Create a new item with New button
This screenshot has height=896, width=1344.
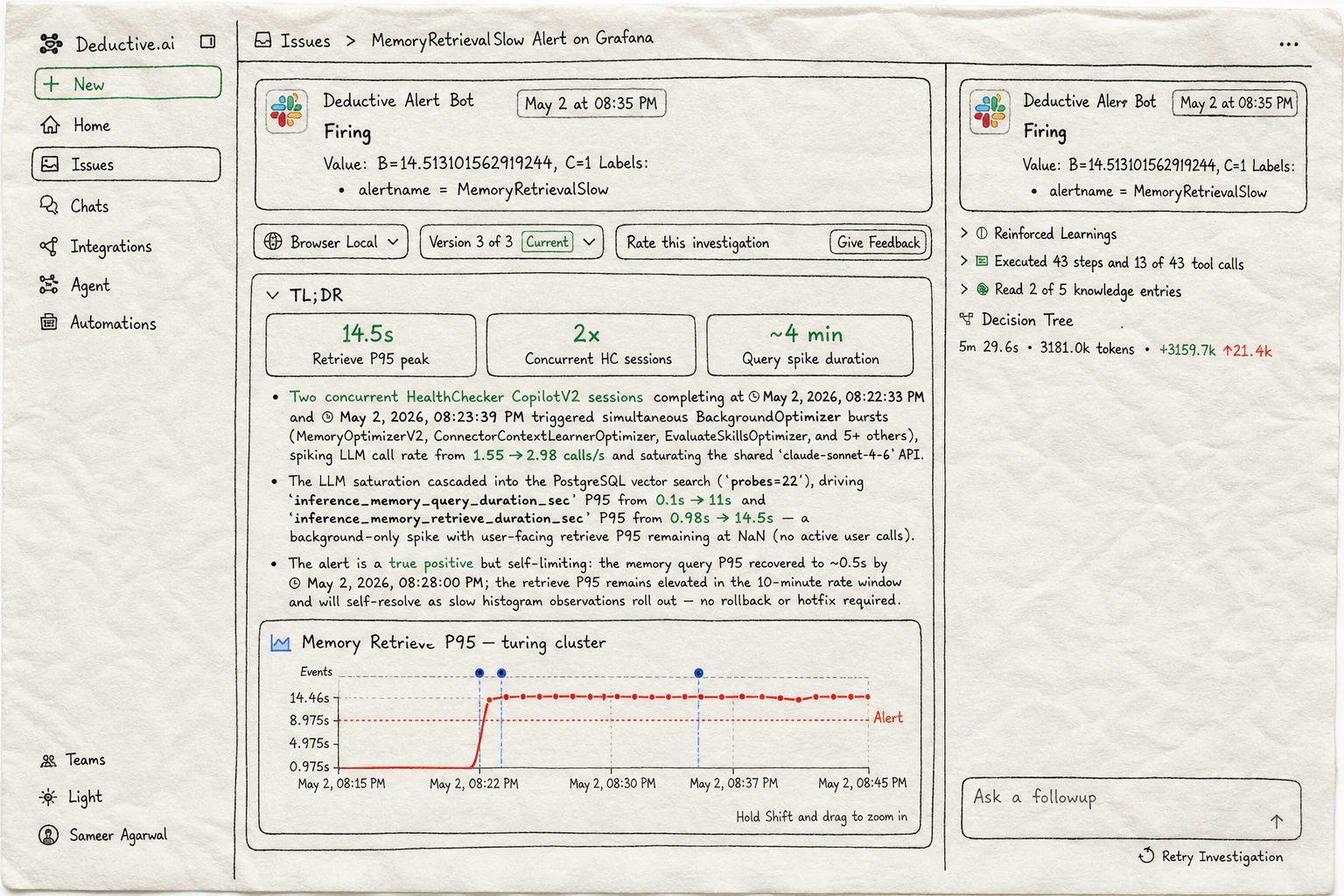click(x=128, y=84)
